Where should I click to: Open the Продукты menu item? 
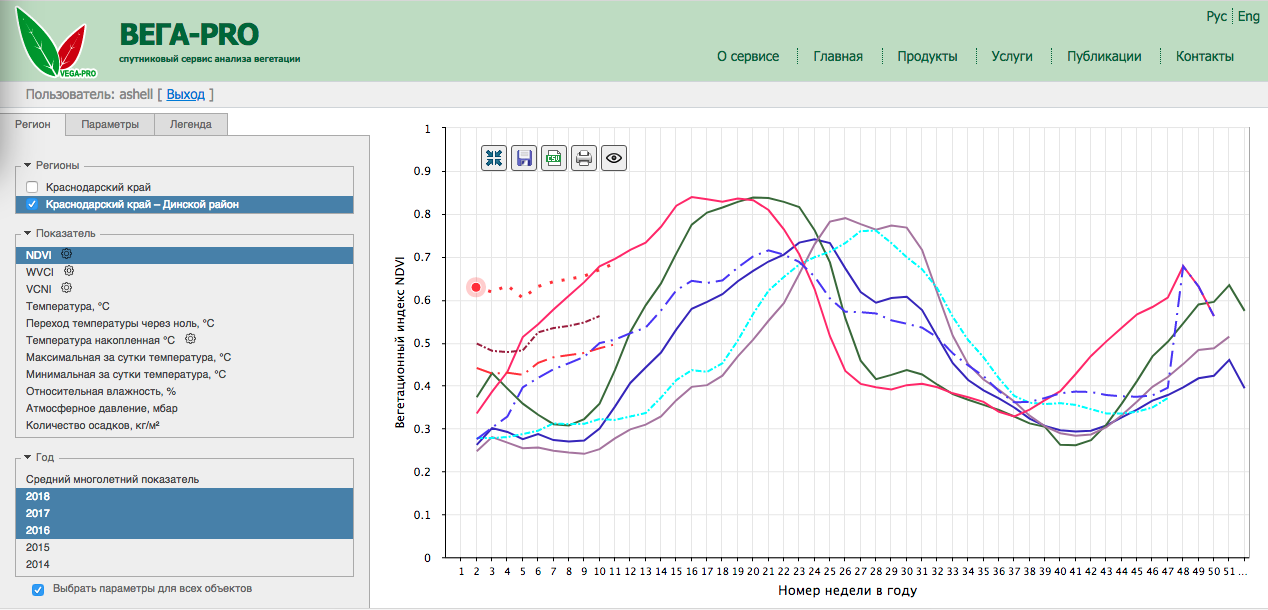[927, 56]
